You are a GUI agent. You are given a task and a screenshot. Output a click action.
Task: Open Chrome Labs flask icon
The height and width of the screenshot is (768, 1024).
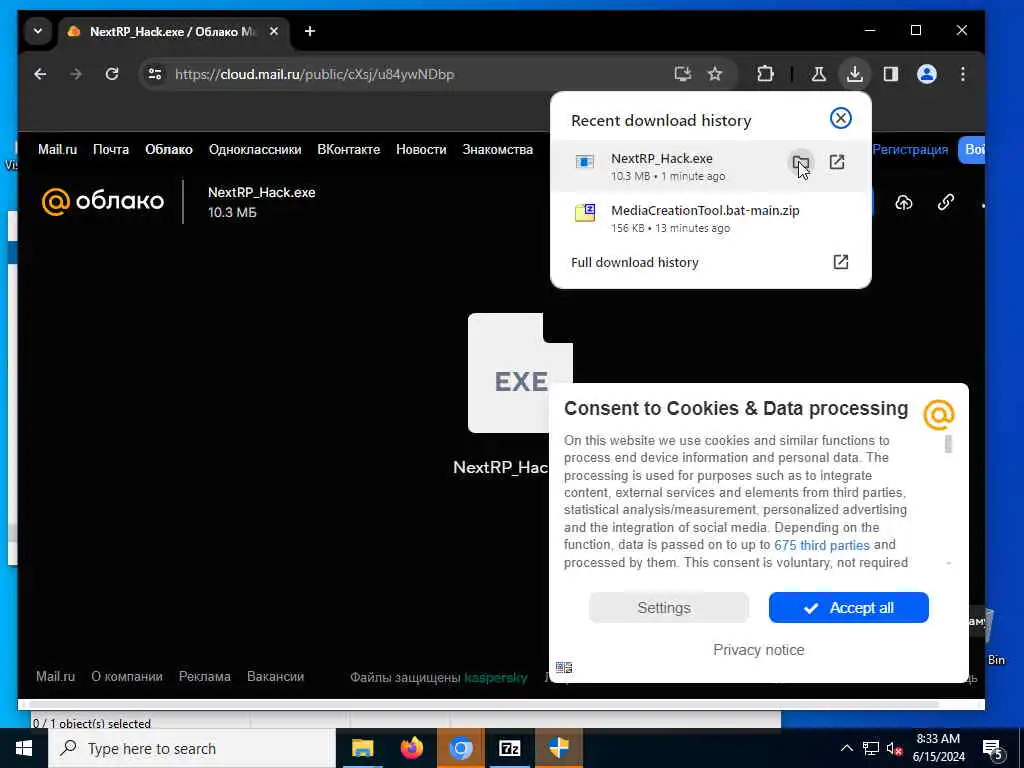pos(818,74)
